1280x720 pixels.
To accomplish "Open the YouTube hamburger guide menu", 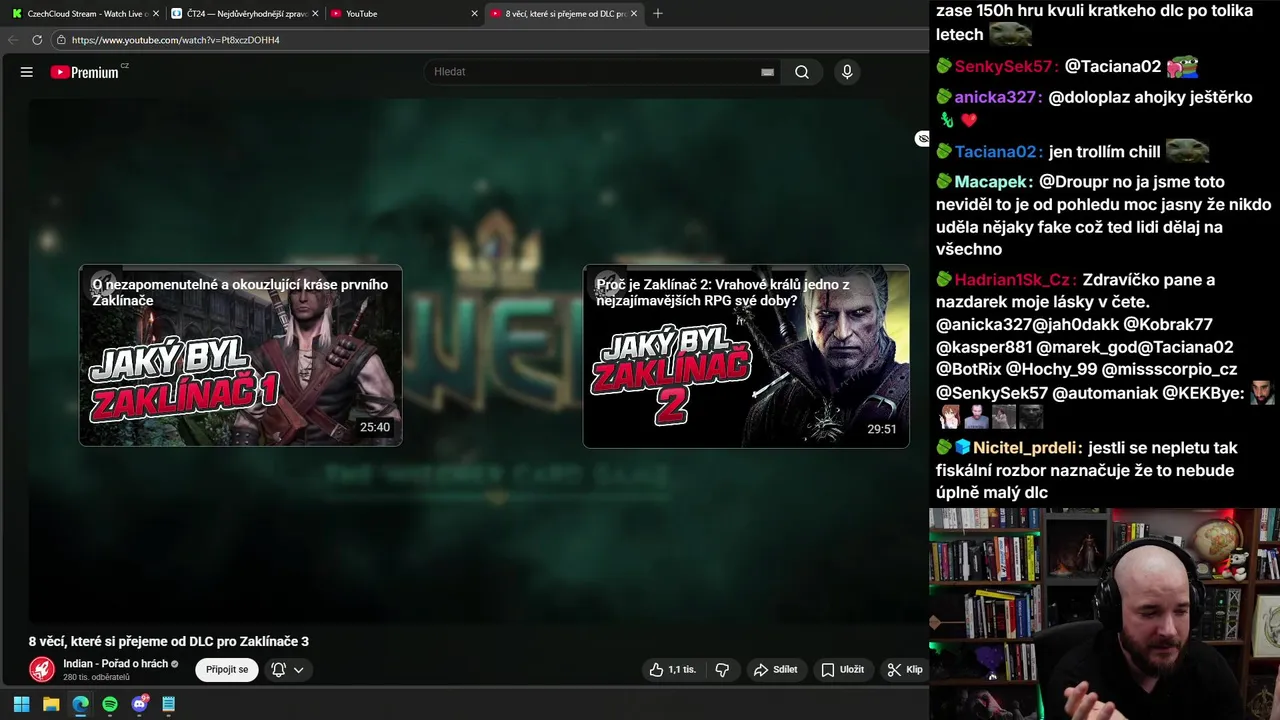I will tap(27, 72).
